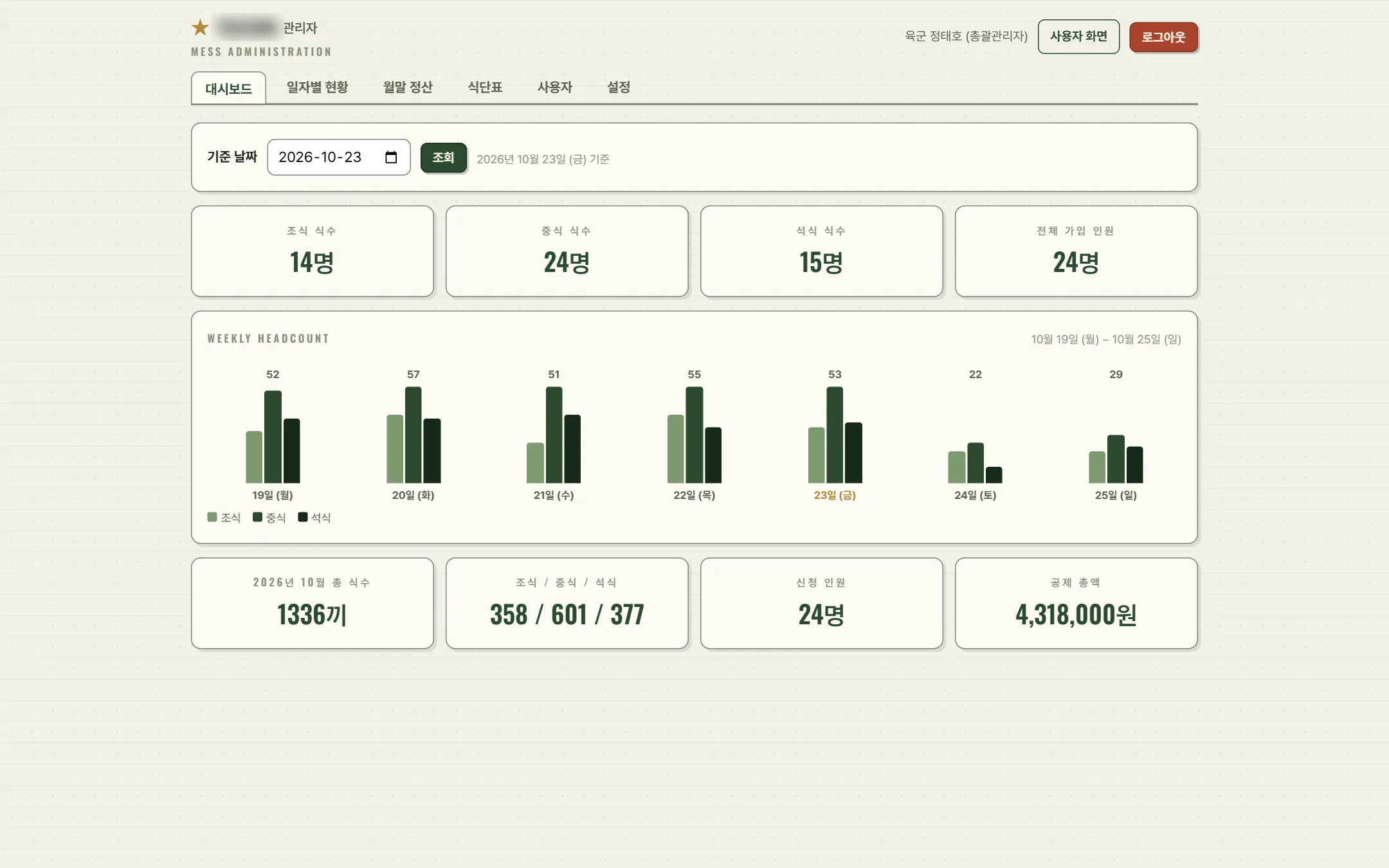The image size is (1389, 868).
Task: Open the 설정 tab
Action: tap(619, 87)
